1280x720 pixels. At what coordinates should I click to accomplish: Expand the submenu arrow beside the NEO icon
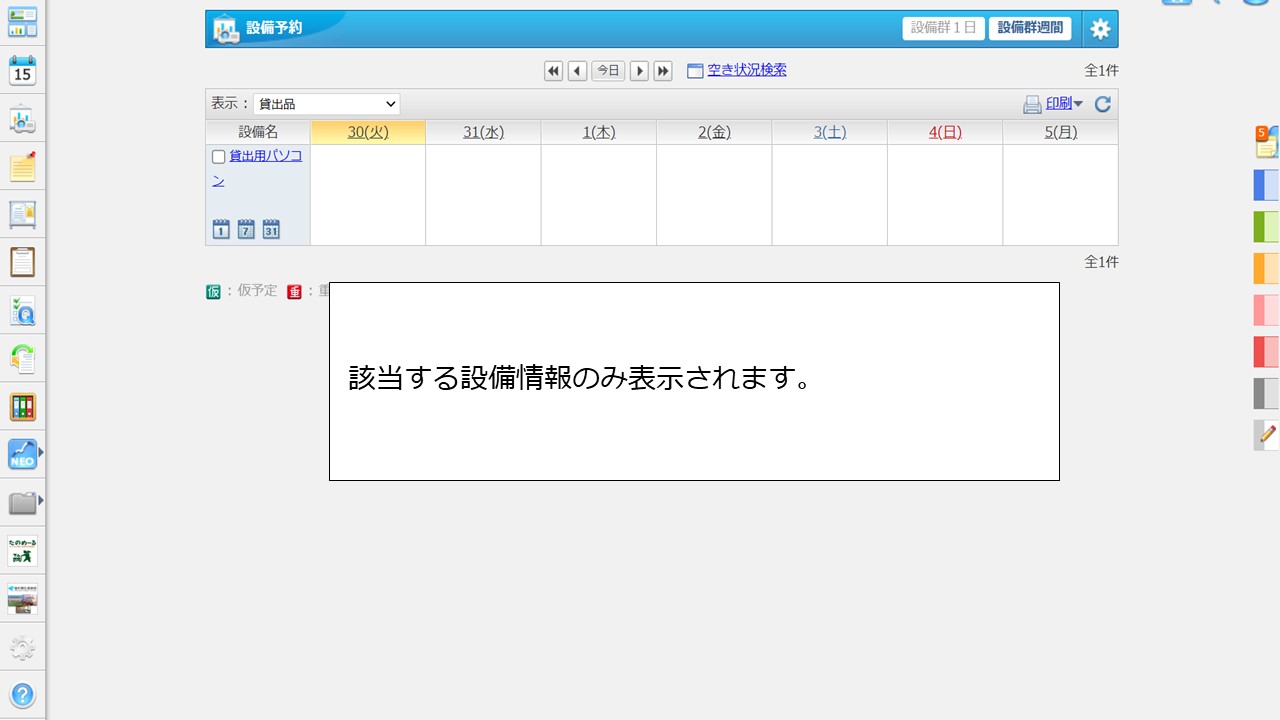point(41,453)
